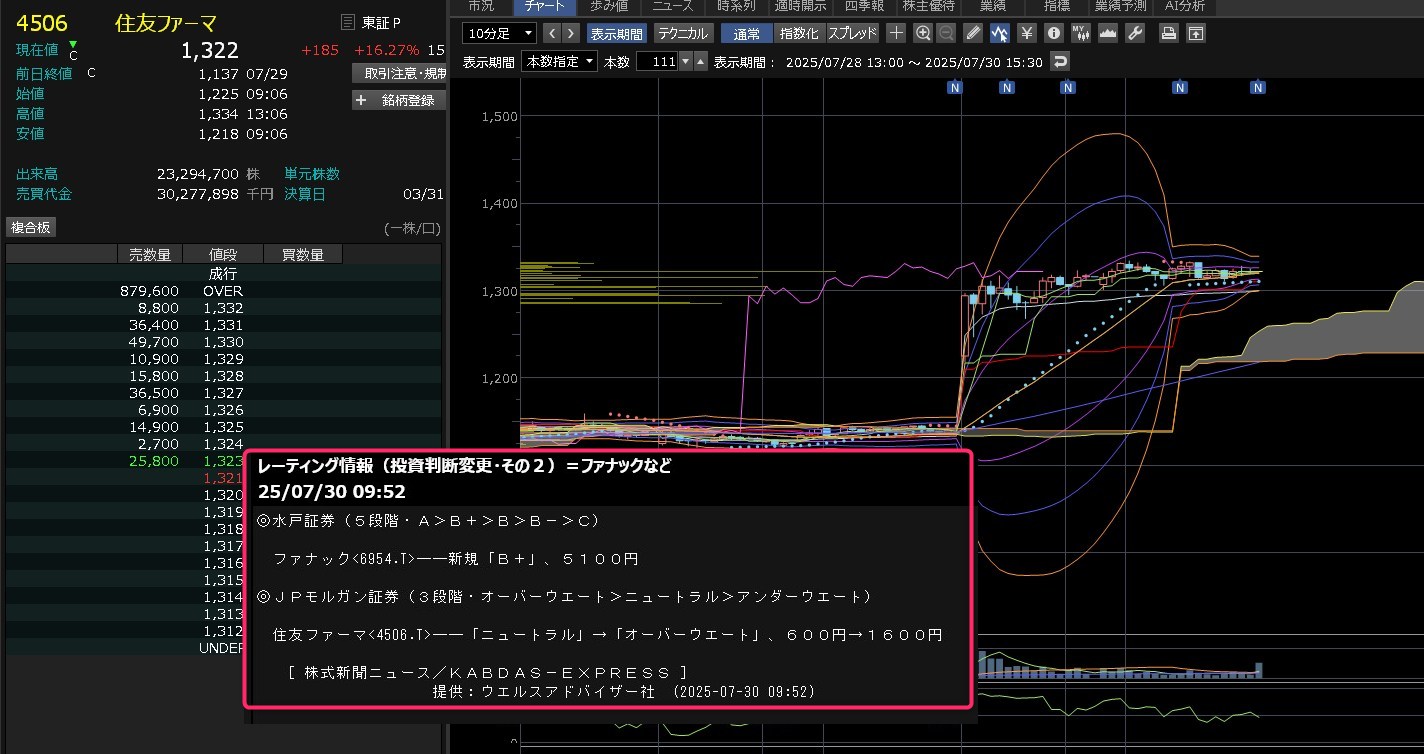
Task: Switch to the 適時開示 tab
Action: [800, 6]
